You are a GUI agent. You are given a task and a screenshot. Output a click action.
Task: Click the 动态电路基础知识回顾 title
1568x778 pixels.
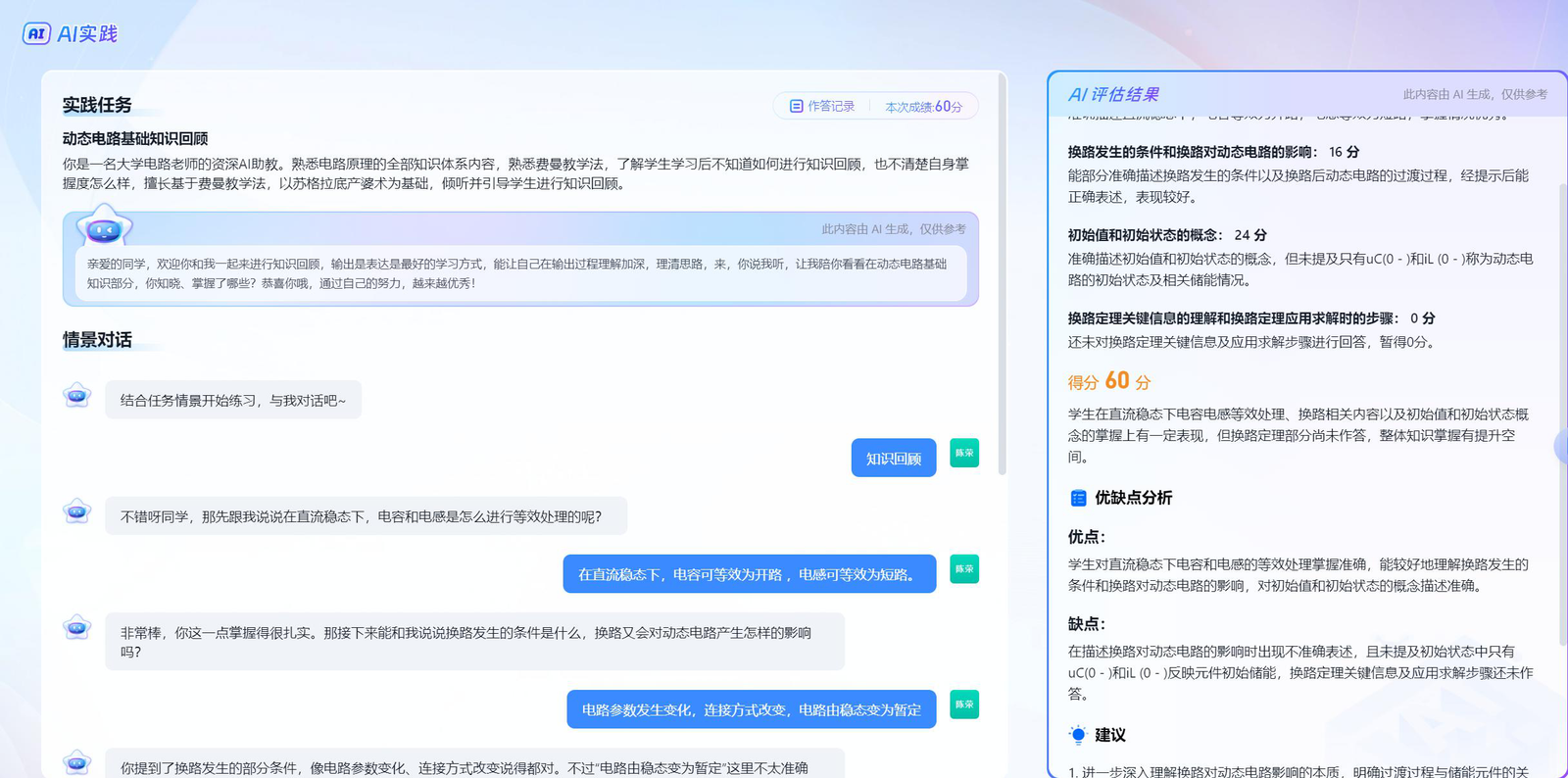[135, 138]
